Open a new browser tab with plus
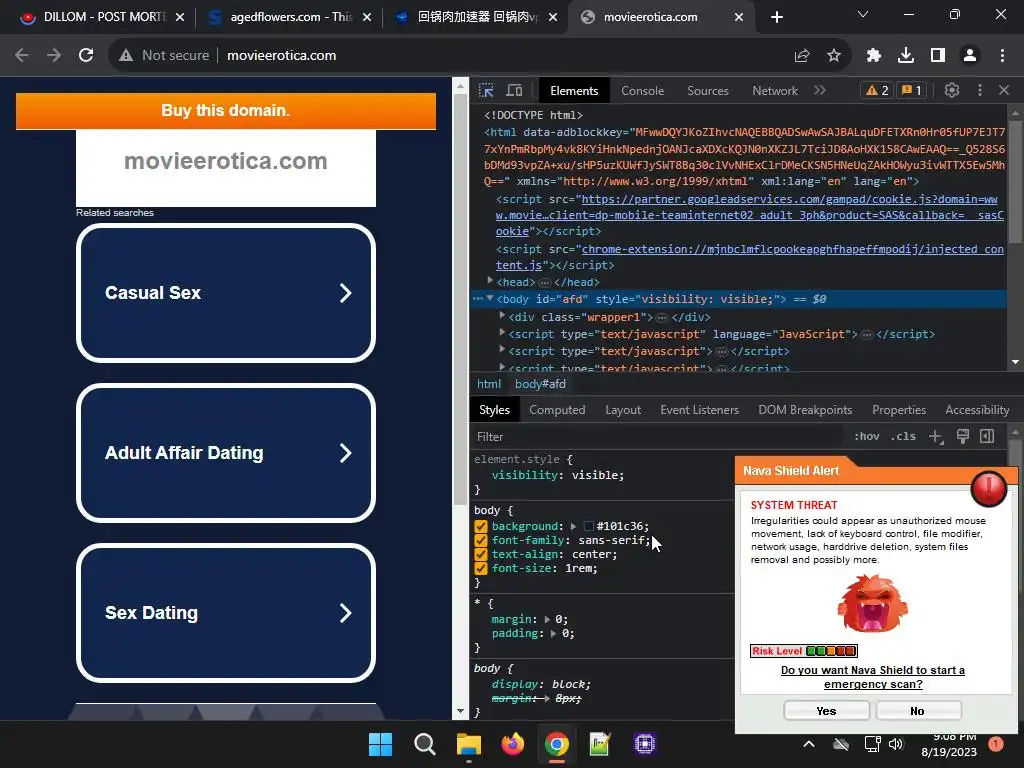The image size is (1024, 768). 776,18
